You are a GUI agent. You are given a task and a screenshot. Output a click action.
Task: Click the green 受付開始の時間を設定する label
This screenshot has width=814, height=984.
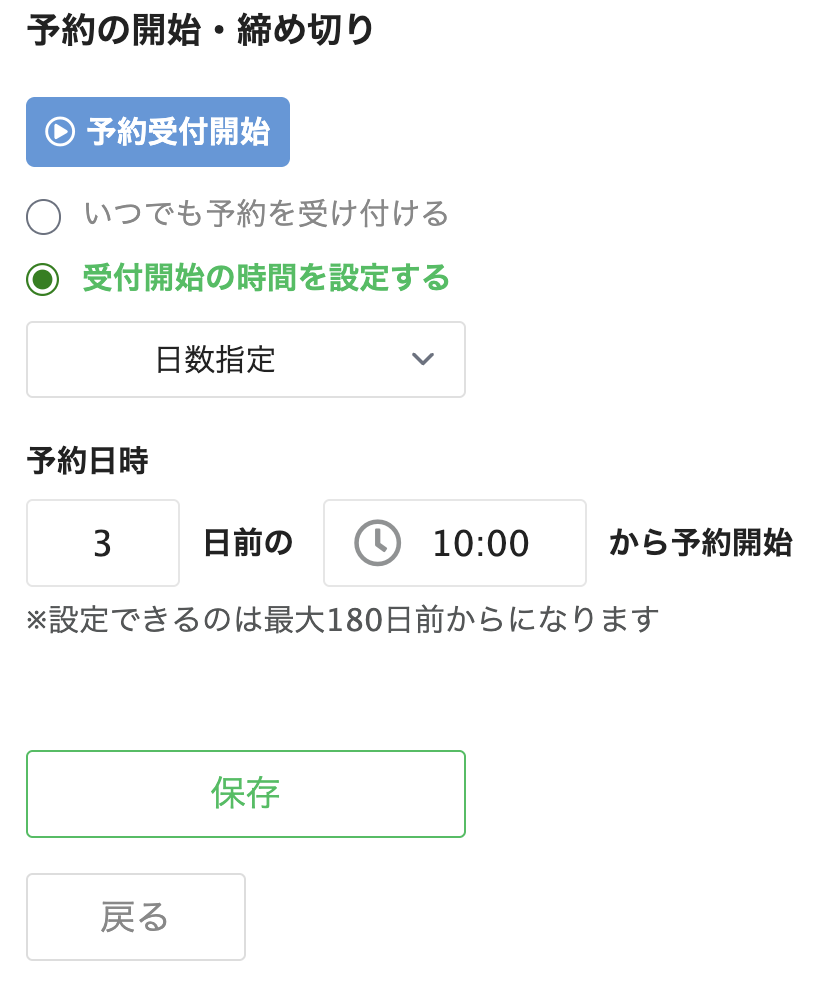coord(266,277)
